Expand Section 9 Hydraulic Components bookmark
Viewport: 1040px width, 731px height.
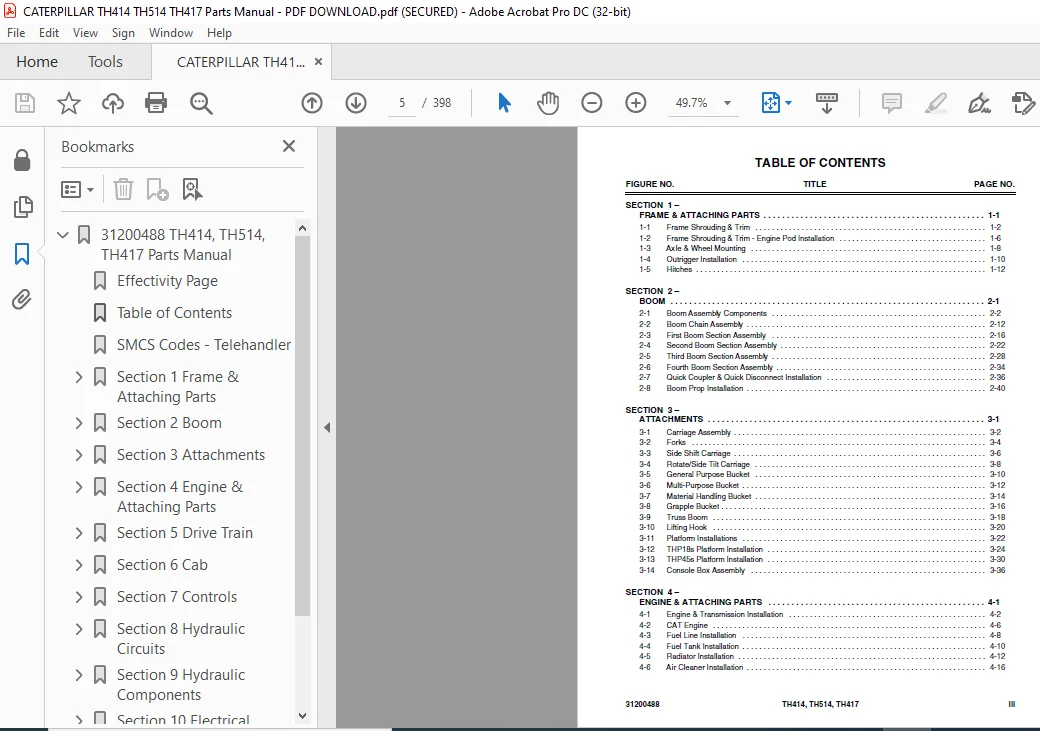[79, 675]
